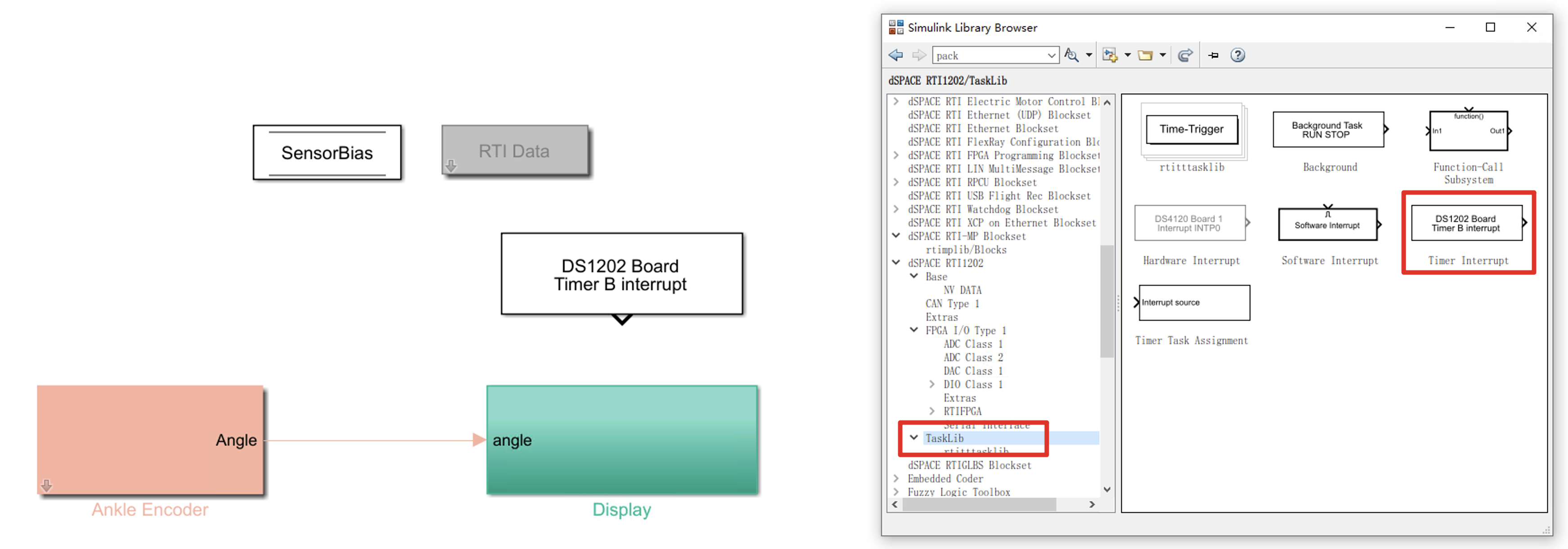The image size is (1568, 549).
Task: Expand the DIO Class 1 tree node
Action: click(932, 384)
